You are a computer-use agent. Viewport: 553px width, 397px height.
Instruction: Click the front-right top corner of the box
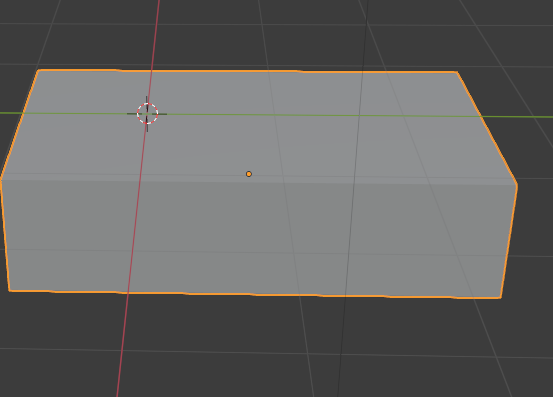[517, 184]
